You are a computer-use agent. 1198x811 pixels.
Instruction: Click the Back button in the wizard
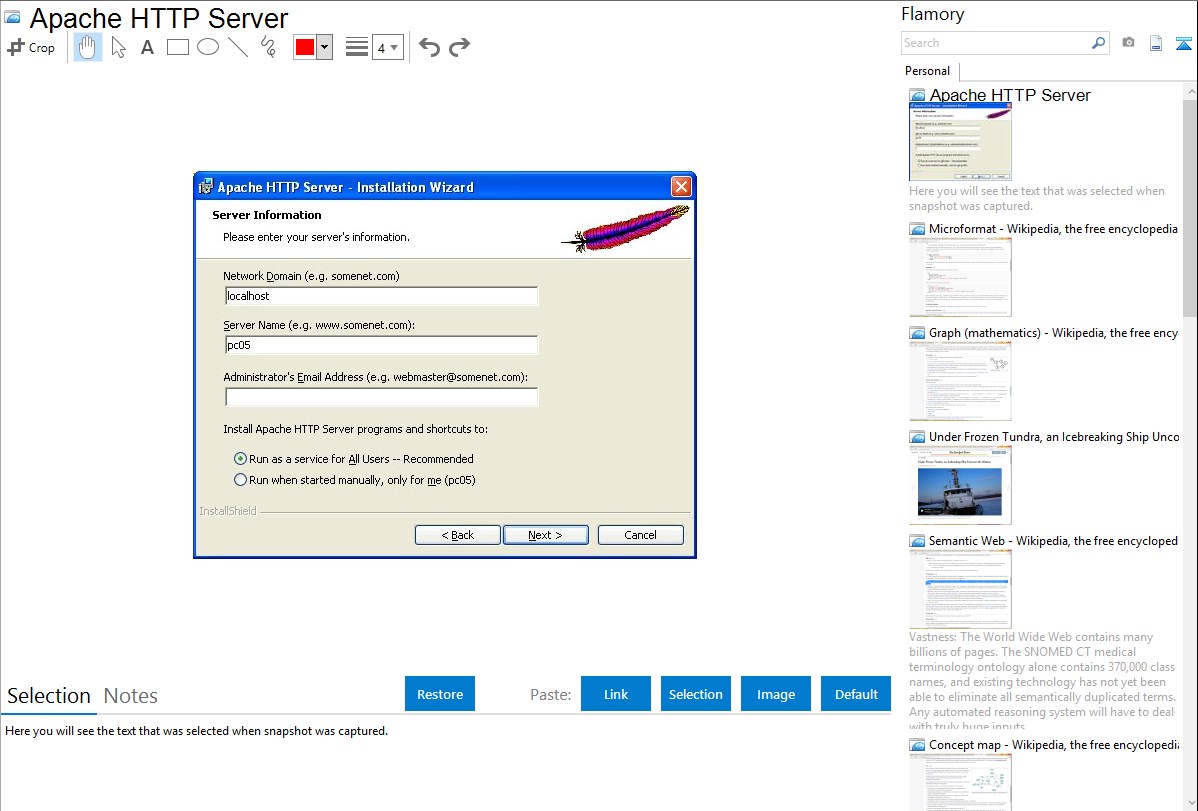458,535
